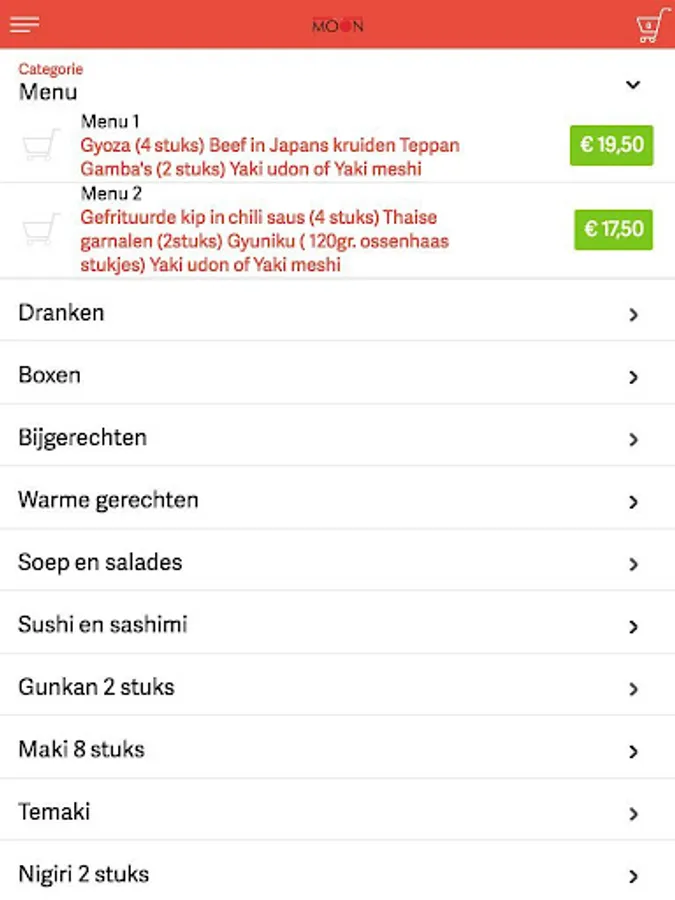This screenshot has height=900, width=675.
Task: Open the Bijgerechten category
Action: [x=338, y=438]
